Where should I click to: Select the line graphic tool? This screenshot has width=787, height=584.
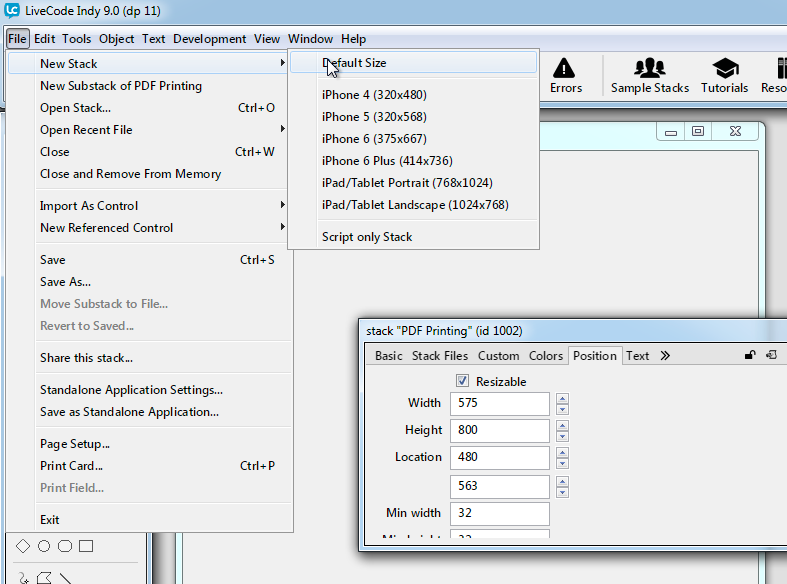click(x=65, y=578)
